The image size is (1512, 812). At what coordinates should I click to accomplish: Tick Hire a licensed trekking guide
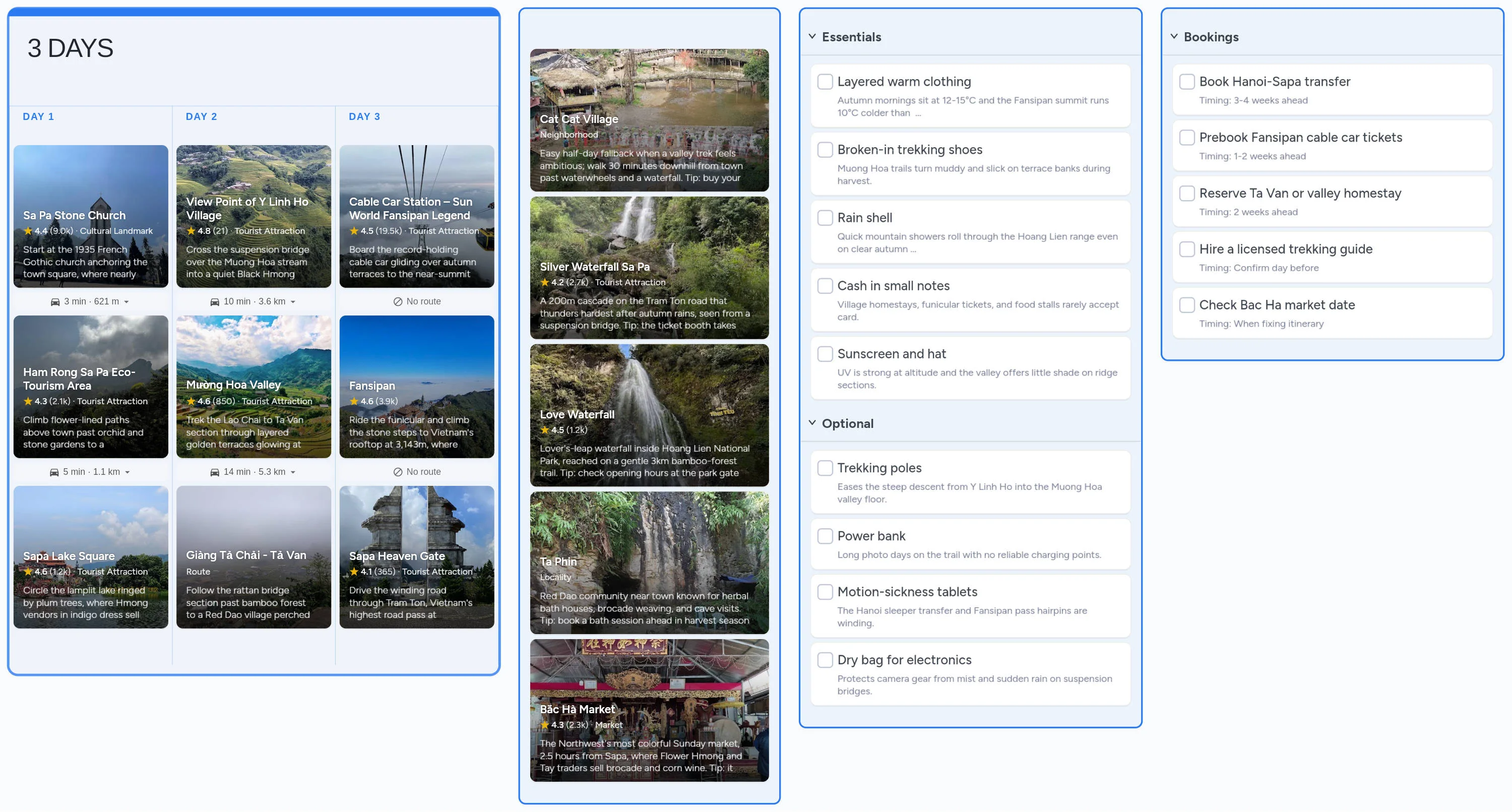pyautogui.click(x=1187, y=249)
